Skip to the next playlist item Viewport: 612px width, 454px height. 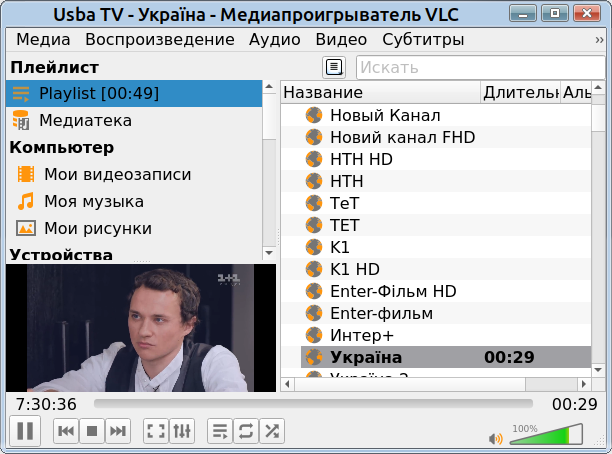(117, 431)
